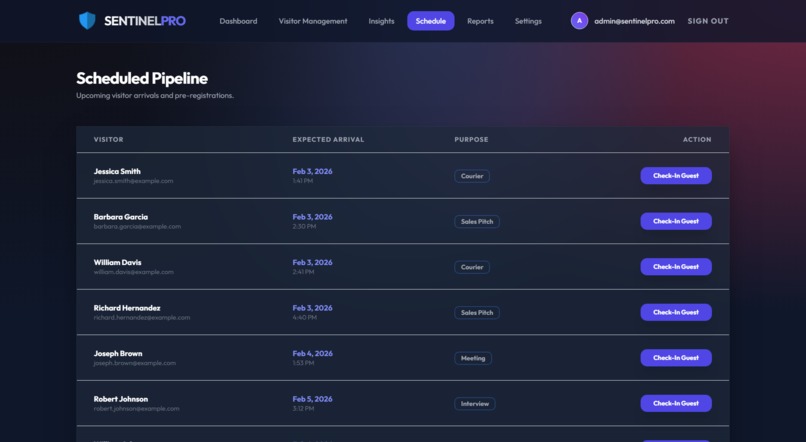
Task: Click email jessica.smith@example.com
Action: coord(133,181)
